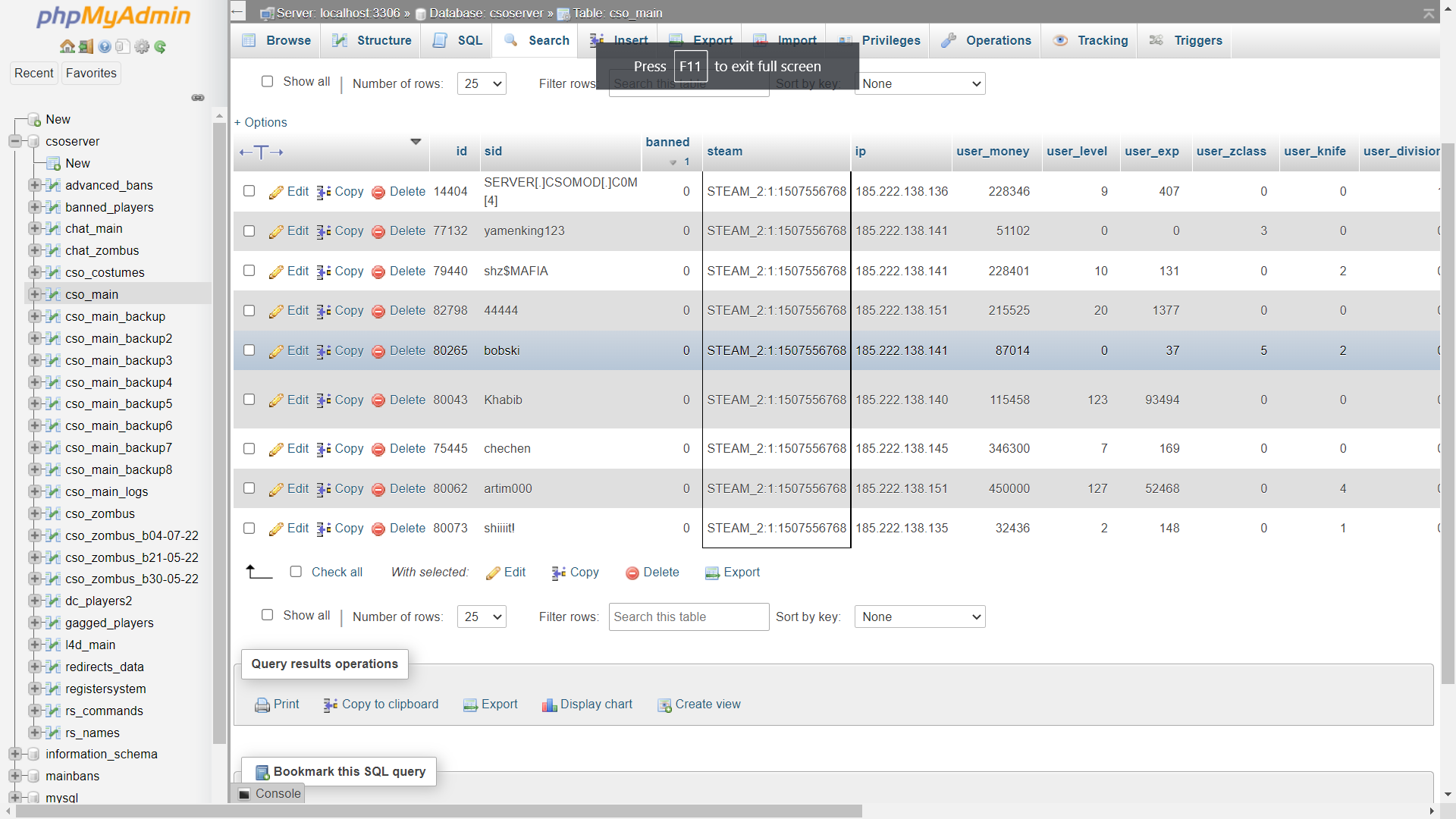Click the log out door icon

click(x=86, y=47)
